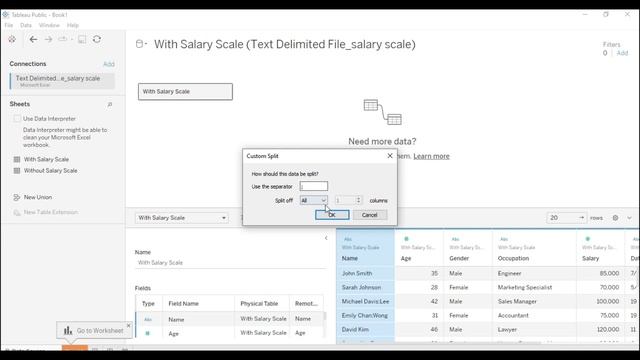Click the number type icon in Age field row
The image size is (640, 360).
coord(148,333)
